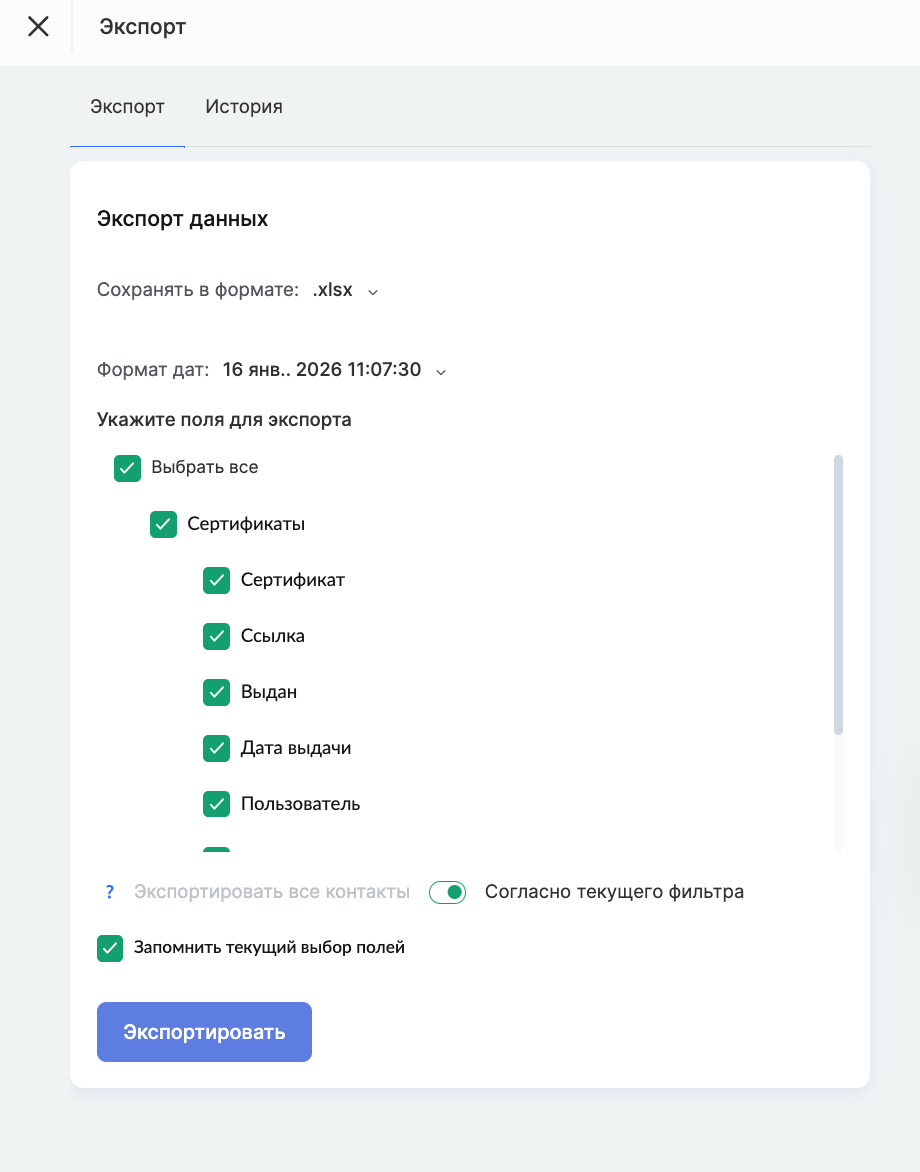920x1172 pixels.
Task: Toggle the Согласно текущего фильтра switch
Action: 448,892
